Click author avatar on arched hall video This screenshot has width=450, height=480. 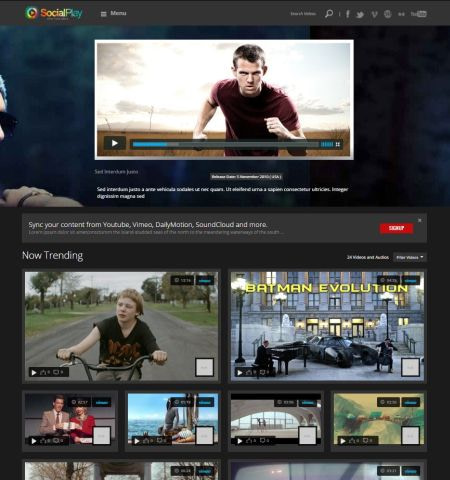pos(308,436)
